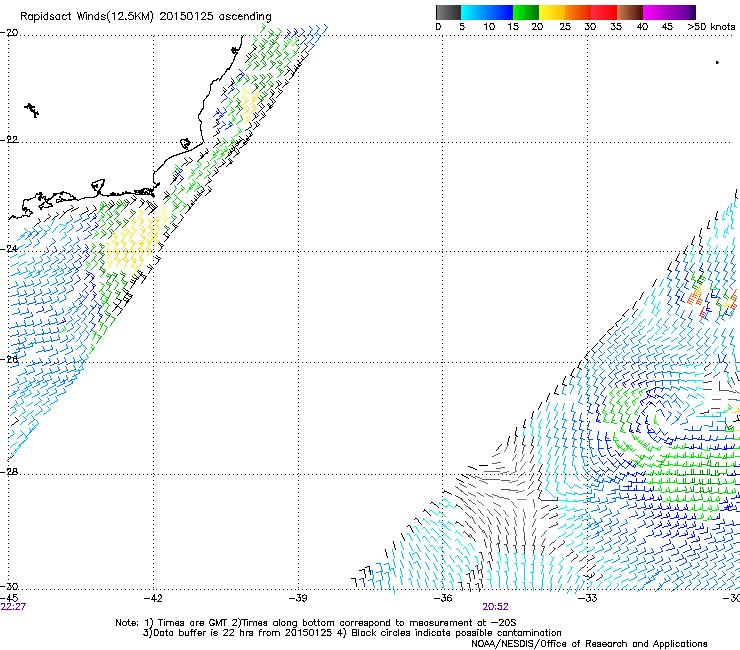
Task: Click the '30' label on the color scale
Action: [590, 26]
